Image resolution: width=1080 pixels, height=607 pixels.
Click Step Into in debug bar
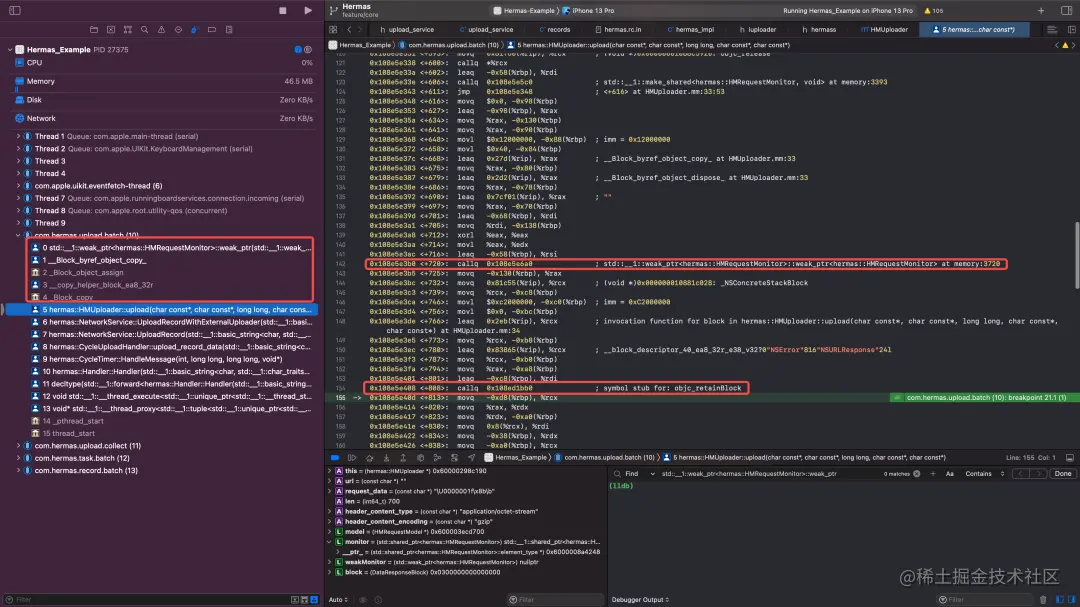click(386, 457)
